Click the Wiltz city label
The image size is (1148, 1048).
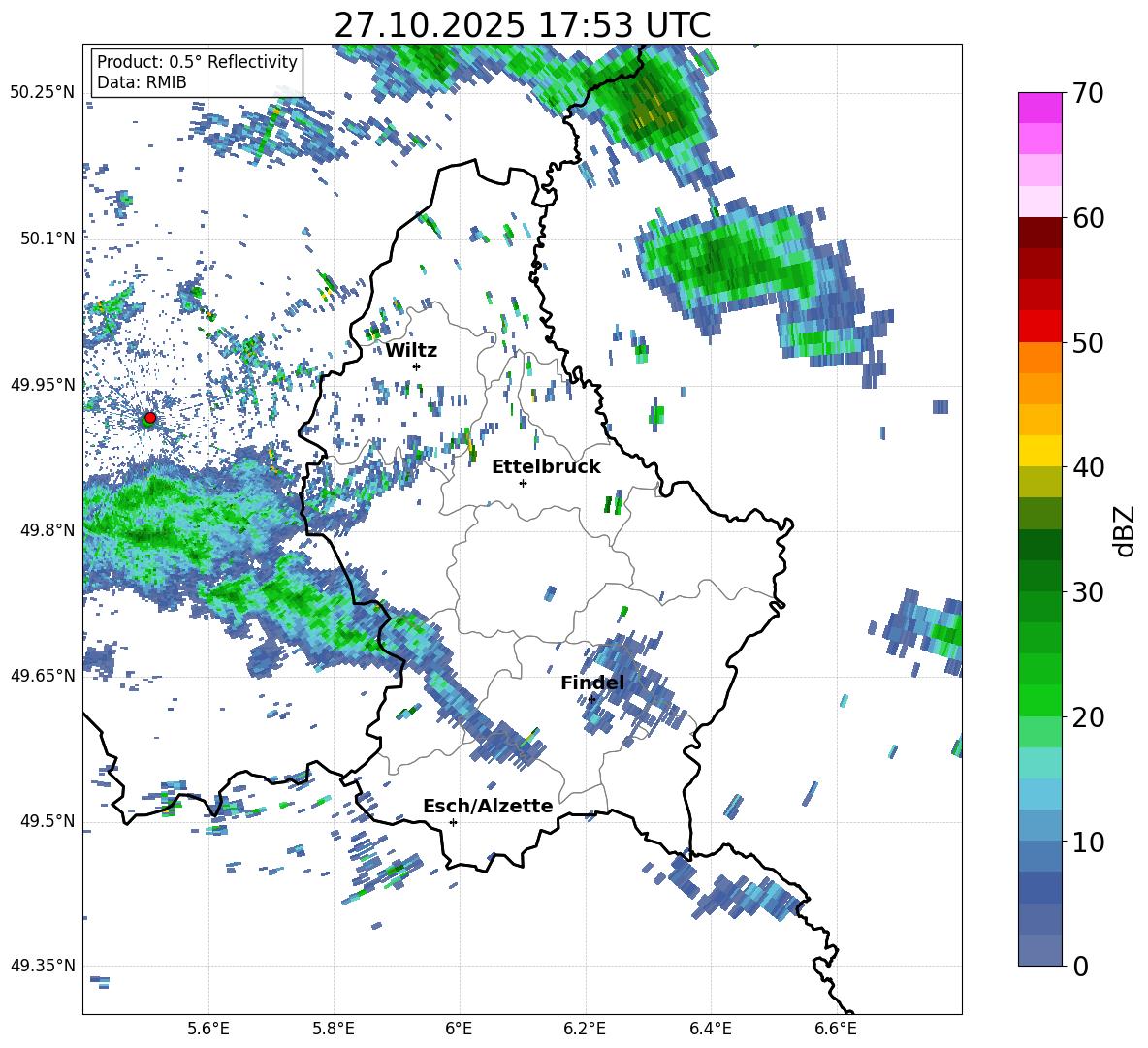(x=411, y=351)
